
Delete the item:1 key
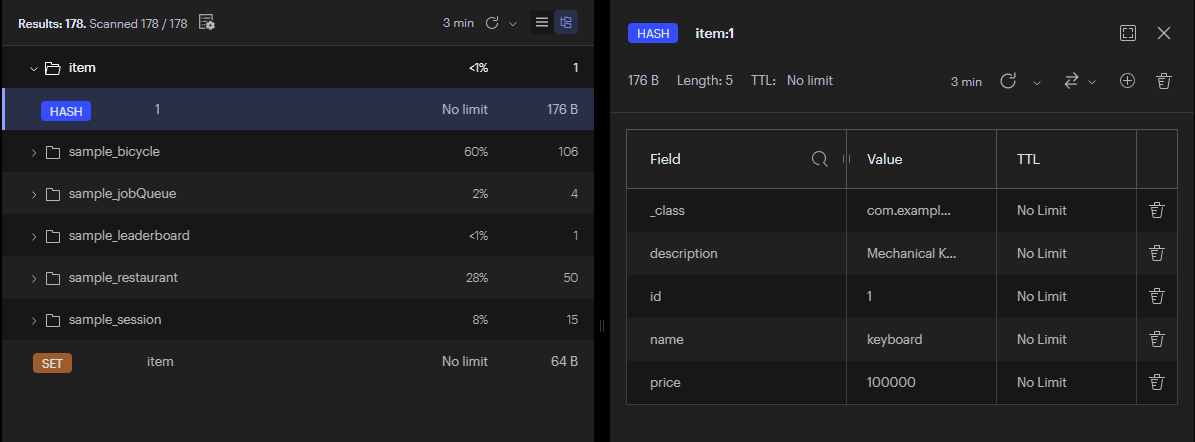point(1164,81)
